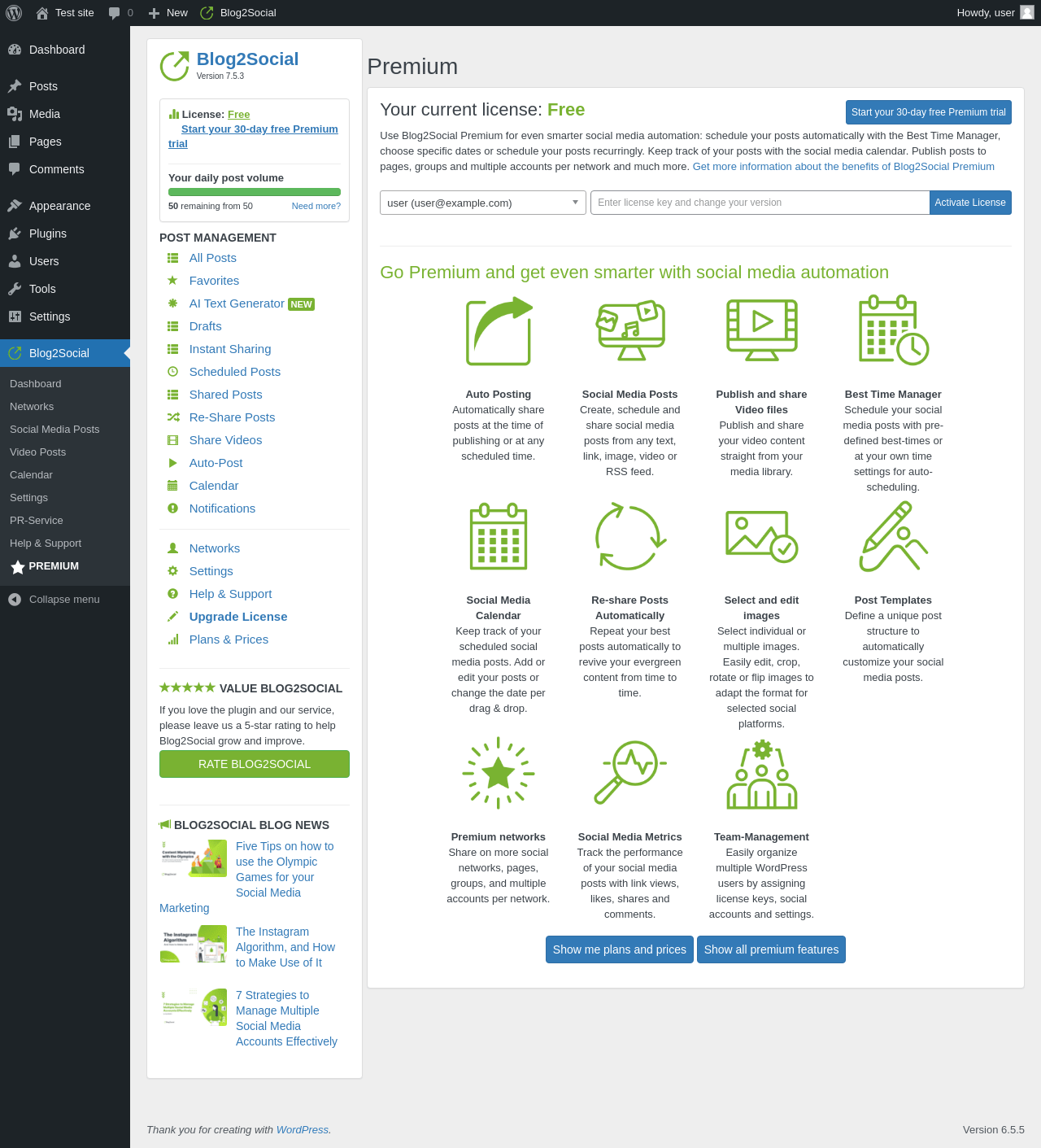This screenshot has height=1148, width=1041.
Task: Click the megaphone icon beside Blog News
Action: click(x=165, y=825)
